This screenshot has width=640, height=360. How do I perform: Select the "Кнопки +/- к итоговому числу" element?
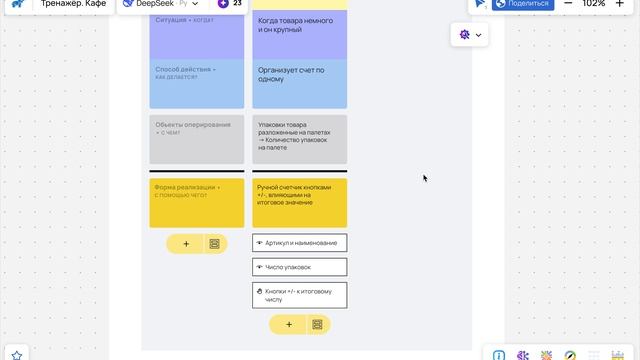click(300, 295)
